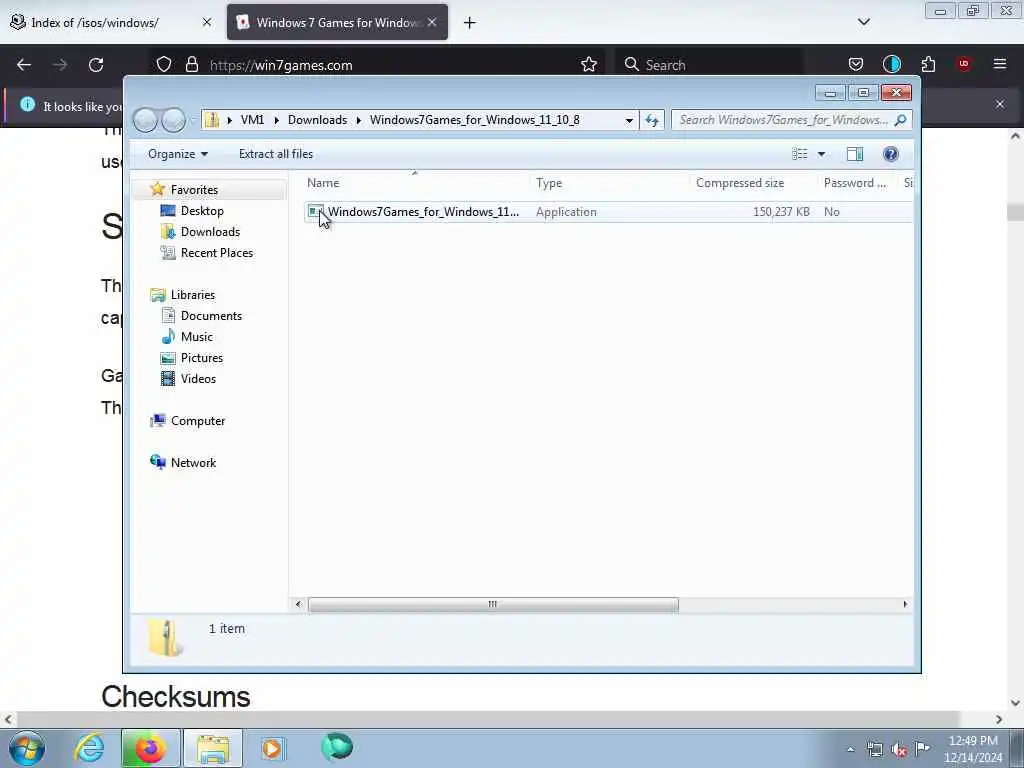
Task: Close the Index of /isos/windows/ tab
Action: (207, 22)
